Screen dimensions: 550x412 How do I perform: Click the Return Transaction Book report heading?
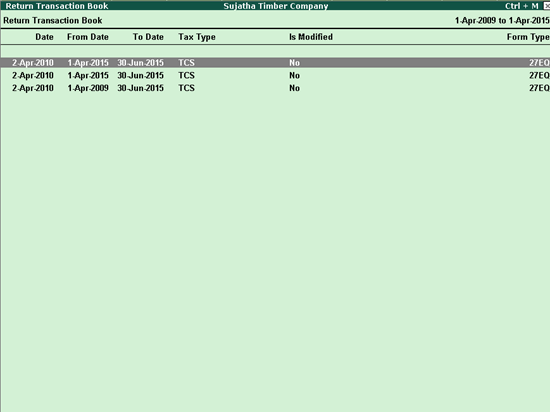point(53,21)
